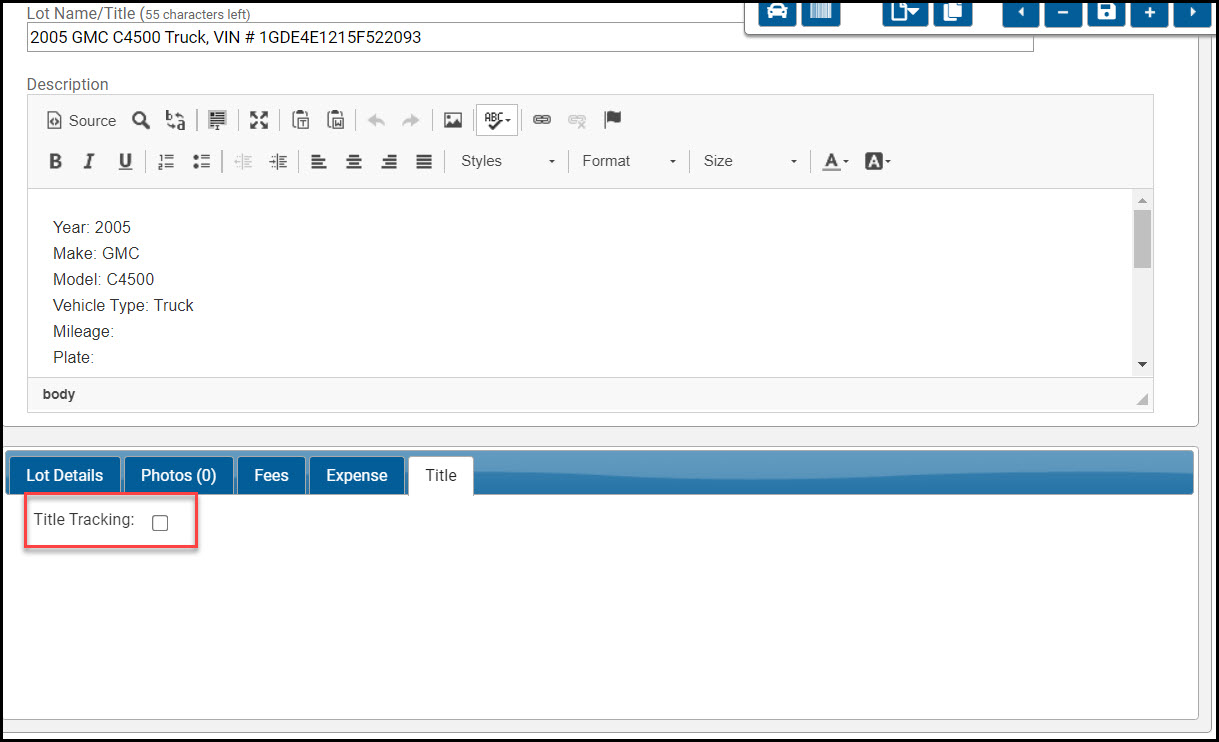Click the 'Mileage:' line

(x=84, y=331)
